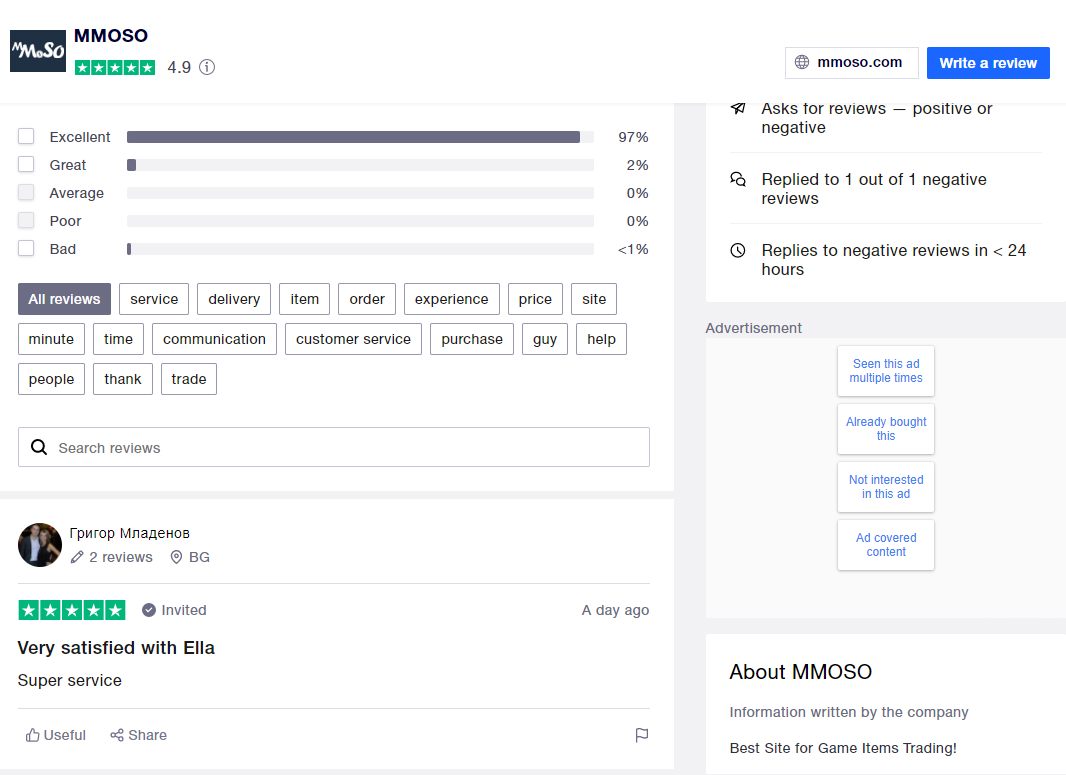Image resolution: width=1066 pixels, height=775 pixels.
Task: Filter reviews by experience tag
Action: (451, 299)
